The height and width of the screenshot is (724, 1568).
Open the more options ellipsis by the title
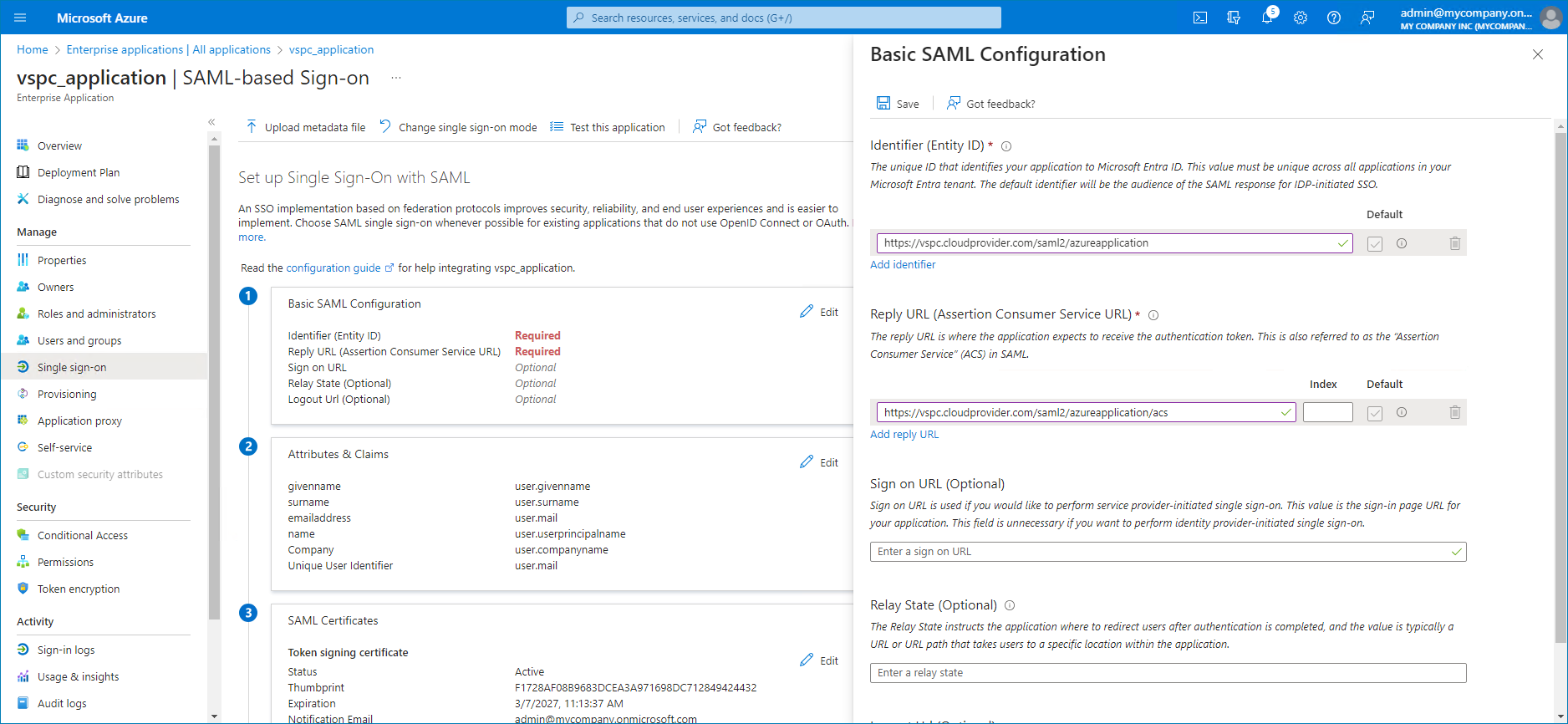[396, 78]
